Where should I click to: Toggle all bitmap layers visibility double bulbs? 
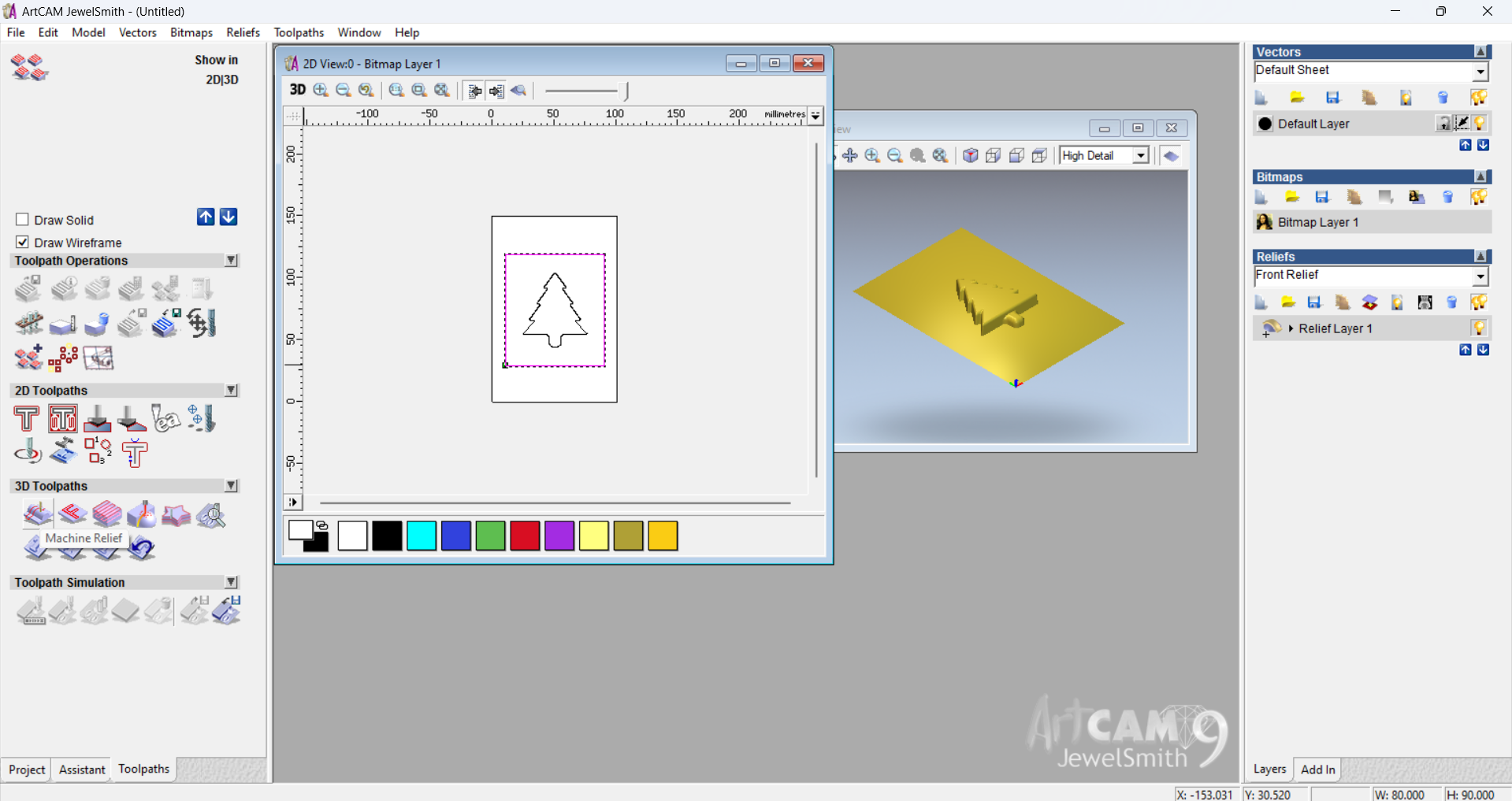point(1479,197)
